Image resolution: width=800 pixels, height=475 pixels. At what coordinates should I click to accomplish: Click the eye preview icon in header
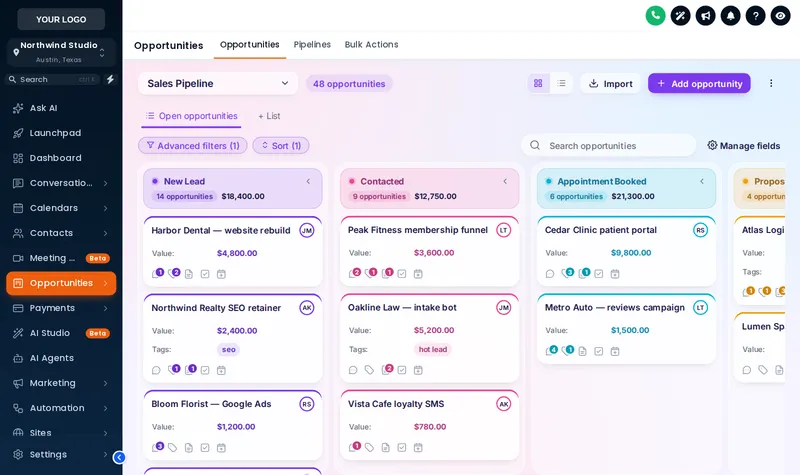click(780, 16)
